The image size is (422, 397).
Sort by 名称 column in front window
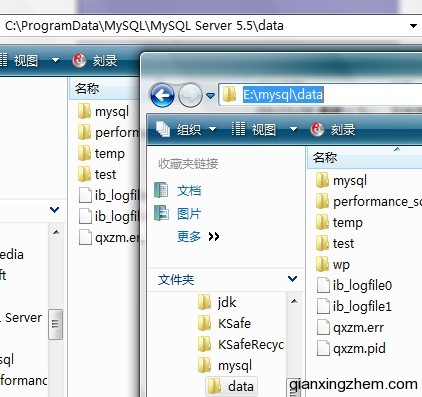coord(364,157)
